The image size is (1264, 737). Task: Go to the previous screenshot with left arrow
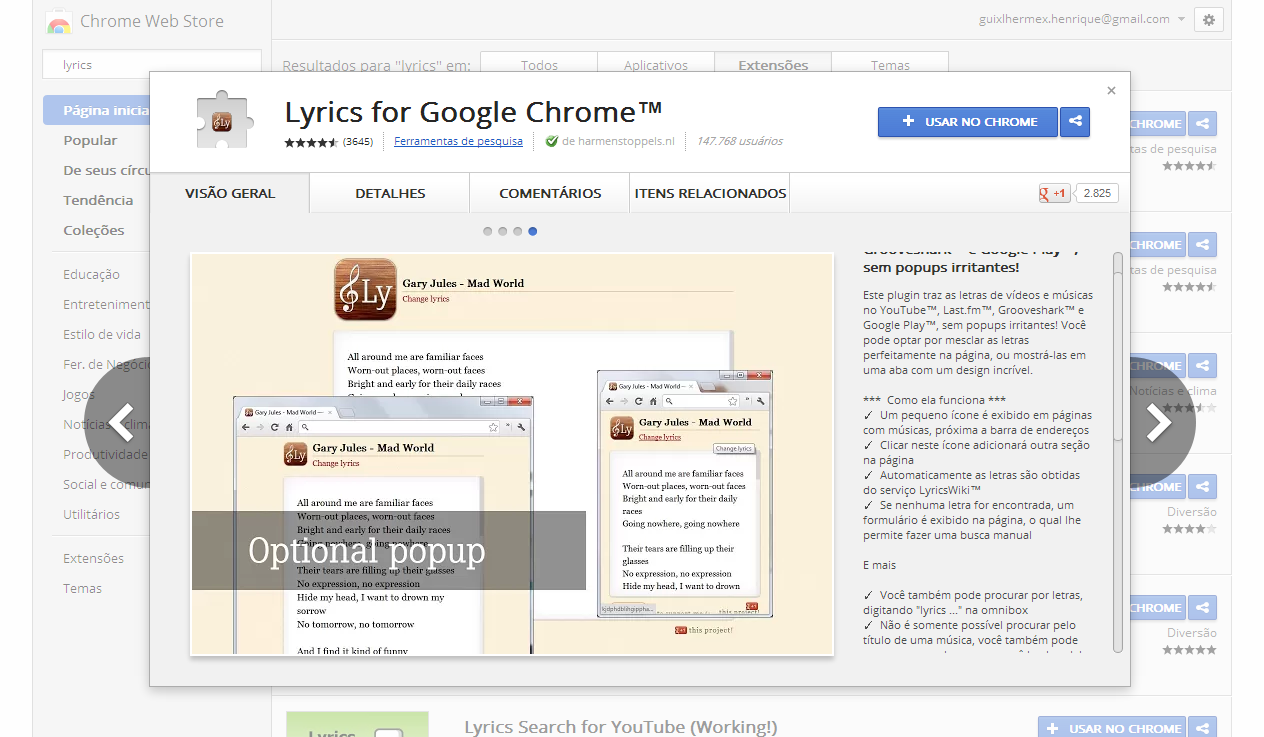pyautogui.click(x=119, y=422)
